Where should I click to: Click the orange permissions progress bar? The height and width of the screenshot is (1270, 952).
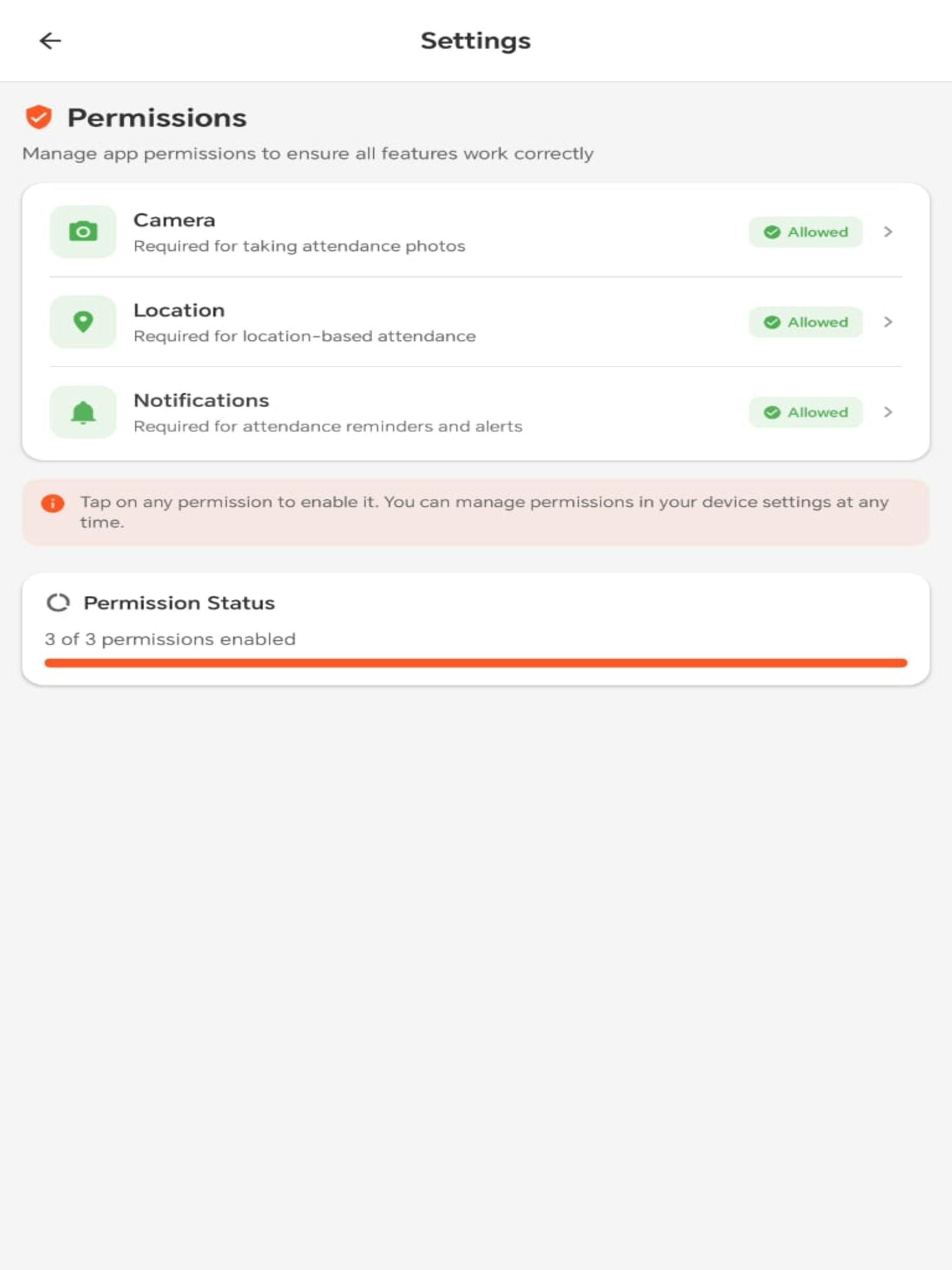476,663
